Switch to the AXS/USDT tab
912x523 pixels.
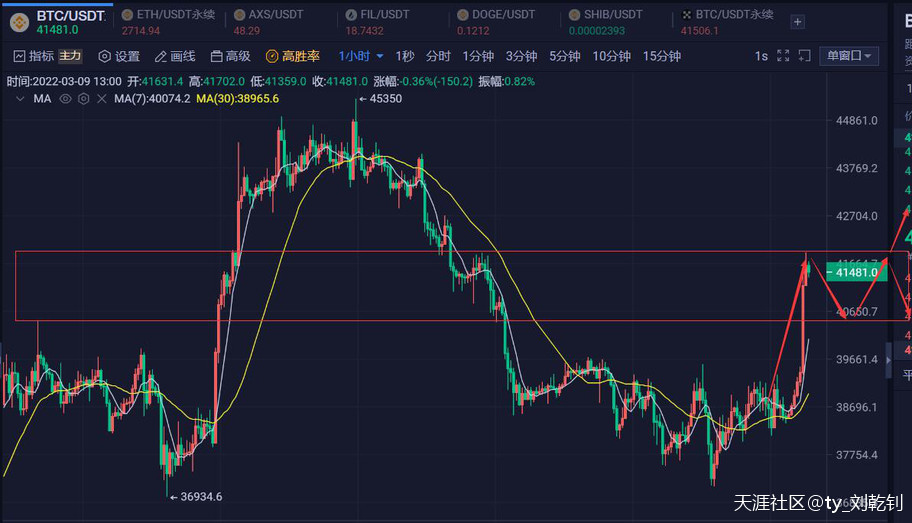[268, 22]
